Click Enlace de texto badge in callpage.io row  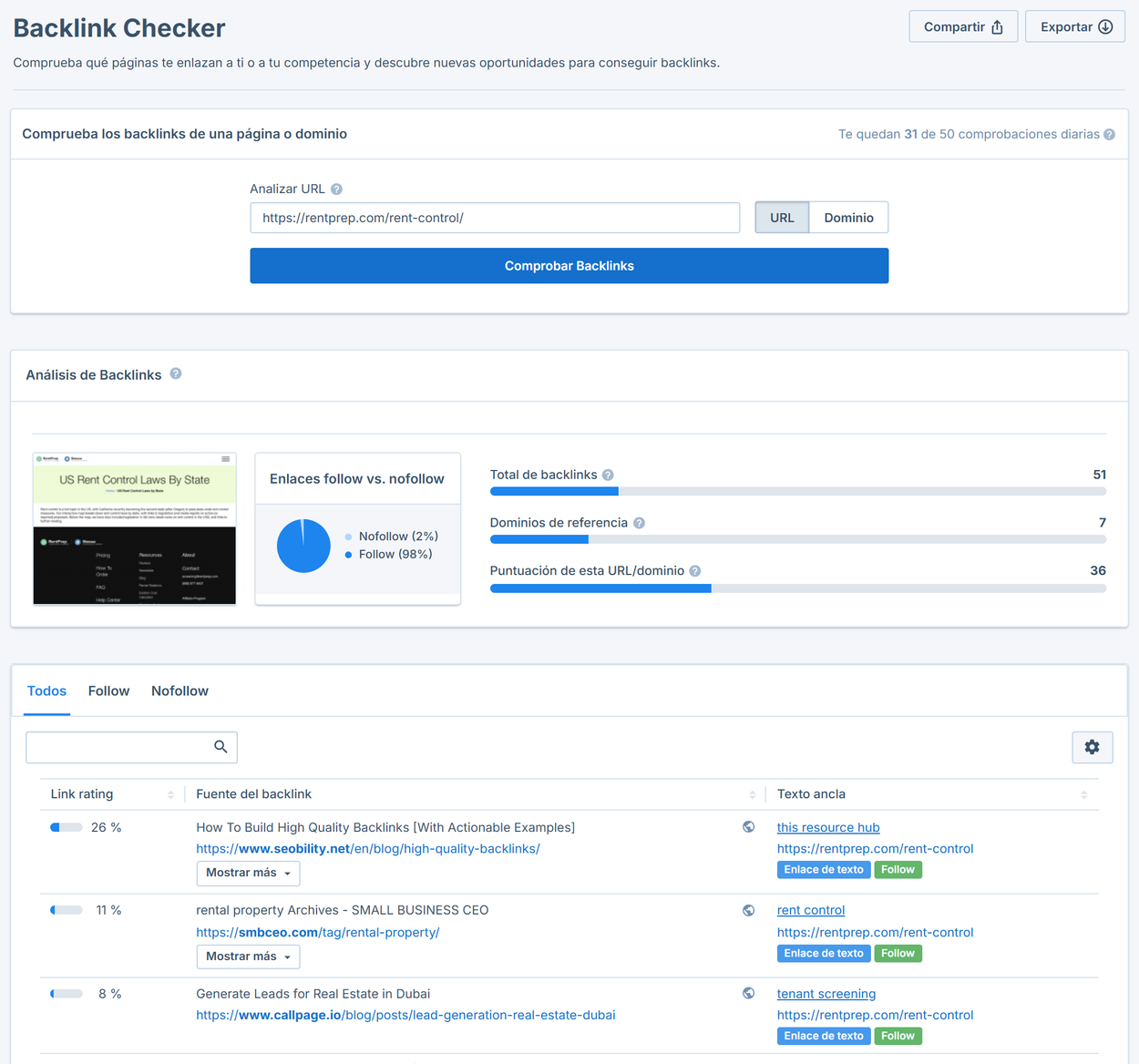point(824,1036)
